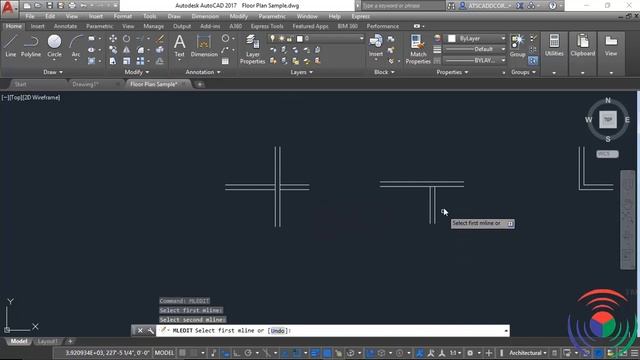The width and height of the screenshot is (640, 360).
Task: Click the Help question mark icon
Action: coord(552,6)
